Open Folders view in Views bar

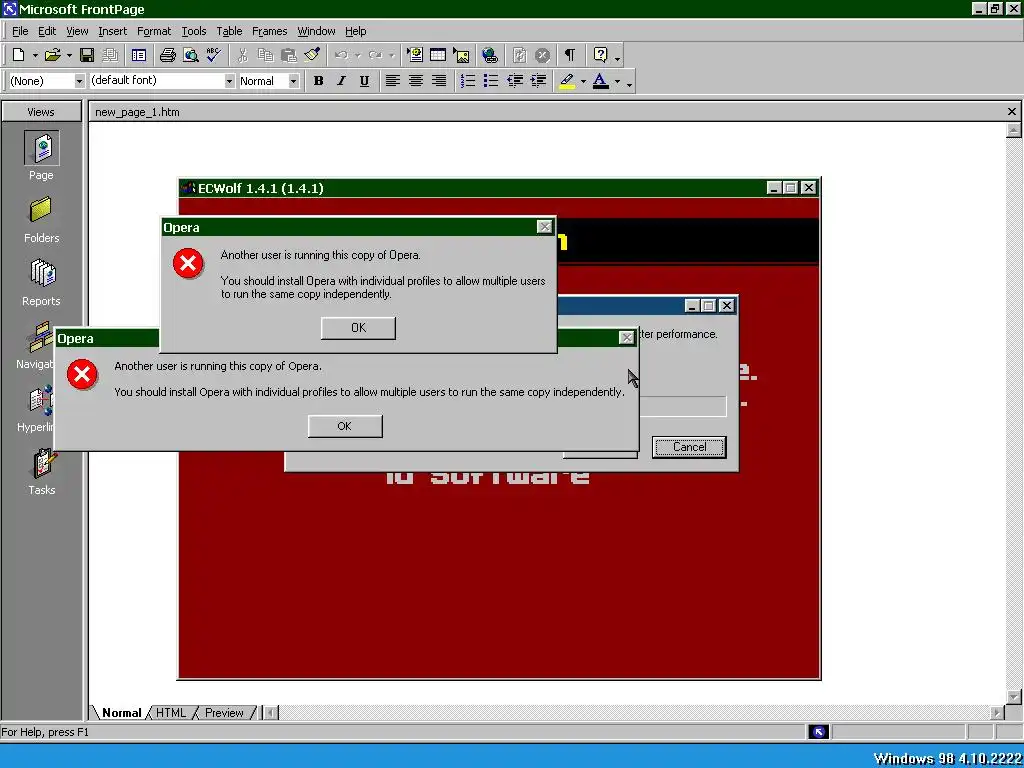coord(41,220)
